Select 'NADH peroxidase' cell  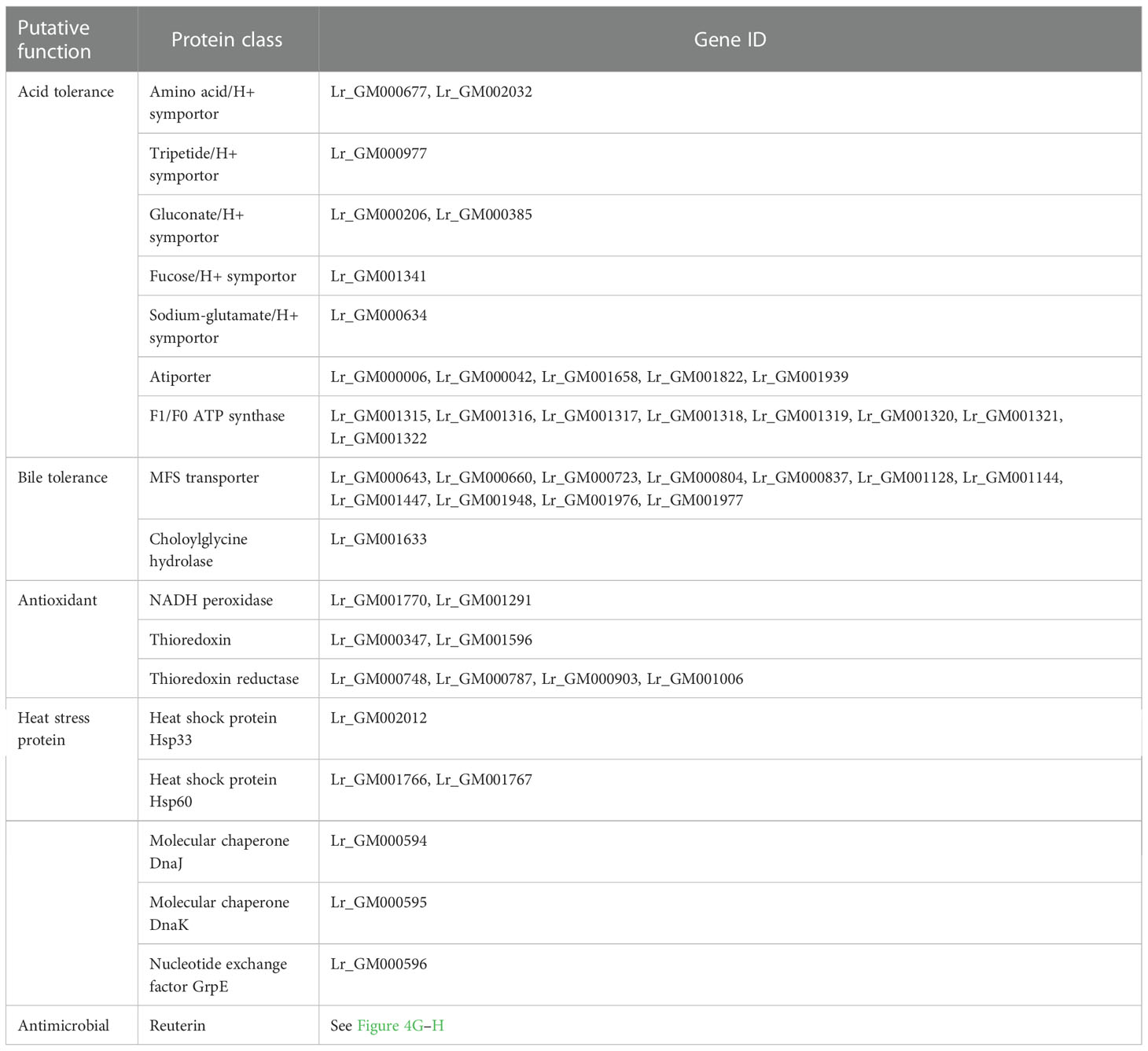[228, 601]
